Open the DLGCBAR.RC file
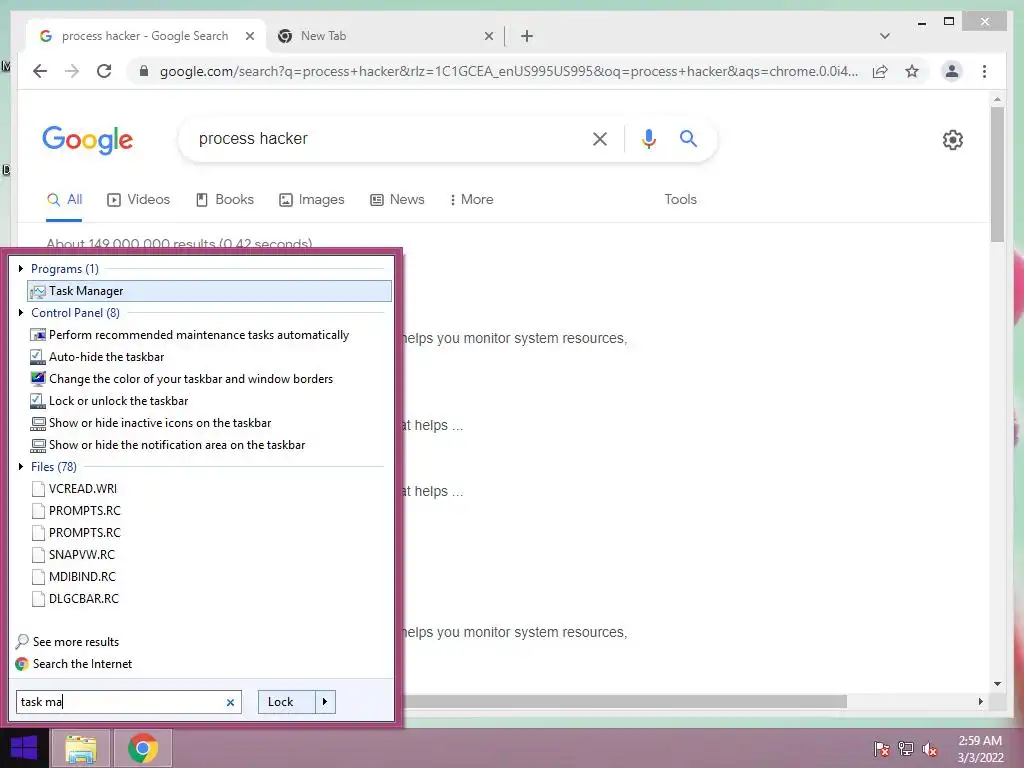The image size is (1024, 768). 84,598
